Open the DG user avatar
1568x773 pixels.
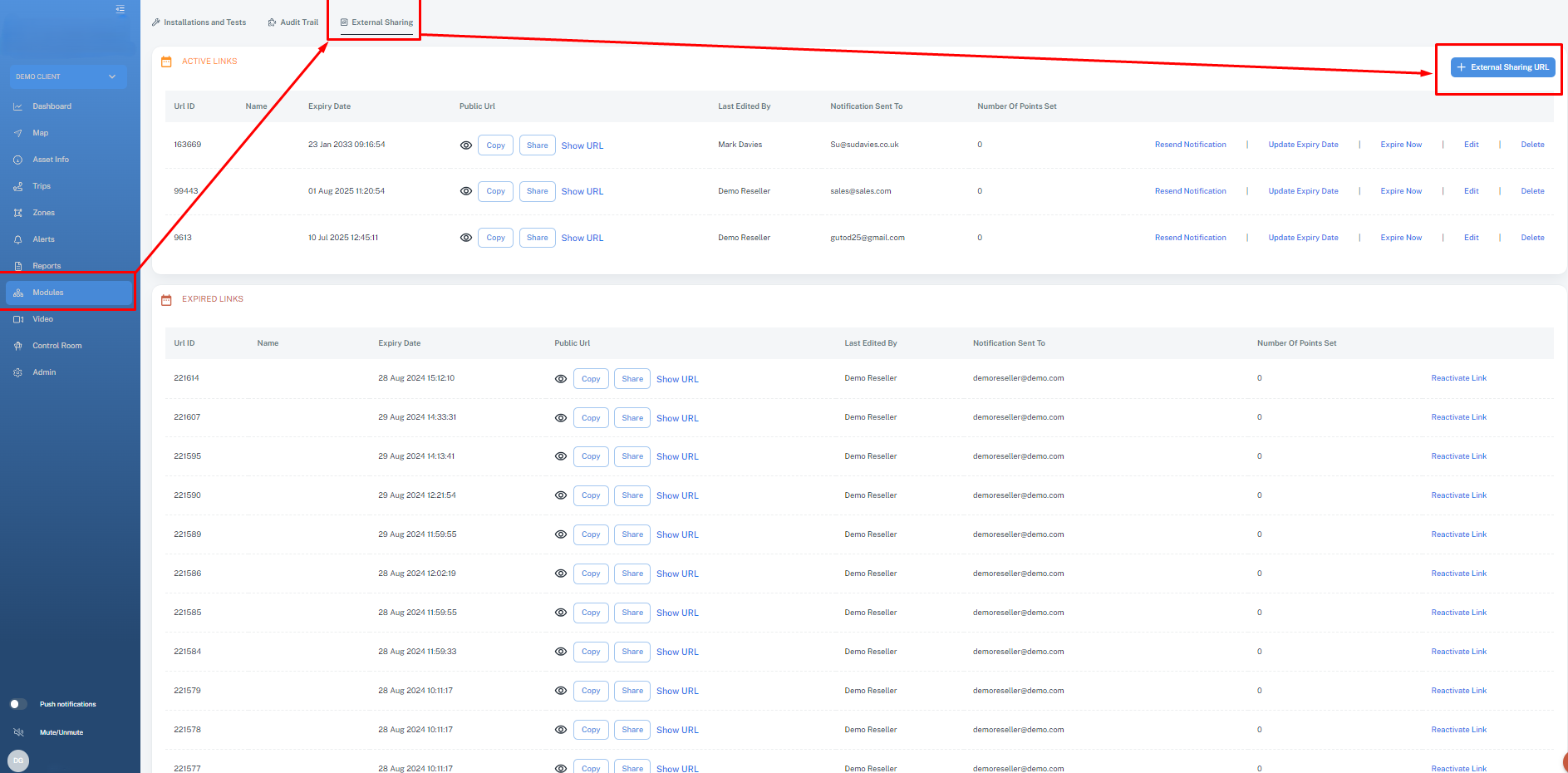(x=18, y=761)
